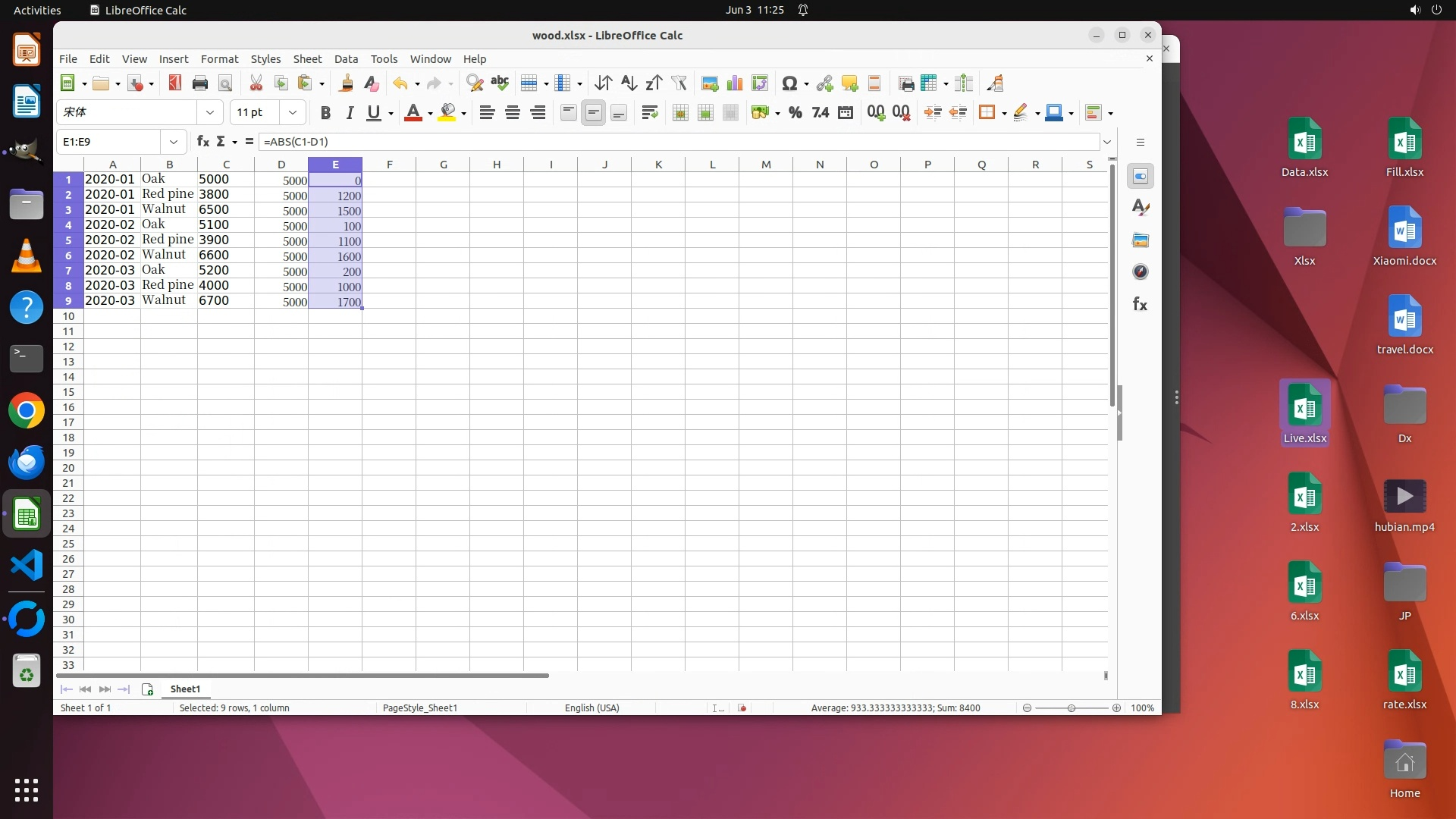Click Sort Ascending toolbar icon

click(629, 83)
